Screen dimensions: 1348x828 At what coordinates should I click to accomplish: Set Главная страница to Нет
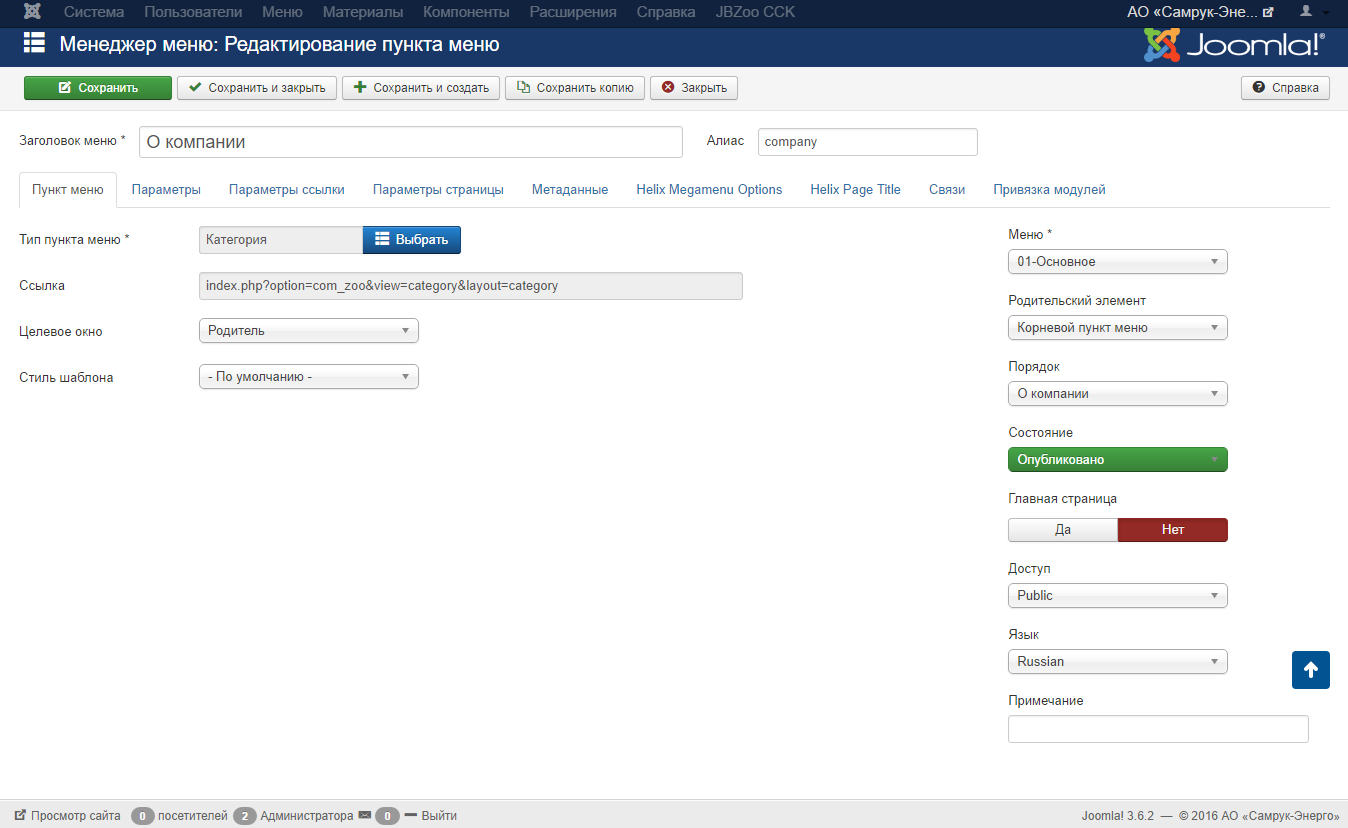[x=1172, y=530]
